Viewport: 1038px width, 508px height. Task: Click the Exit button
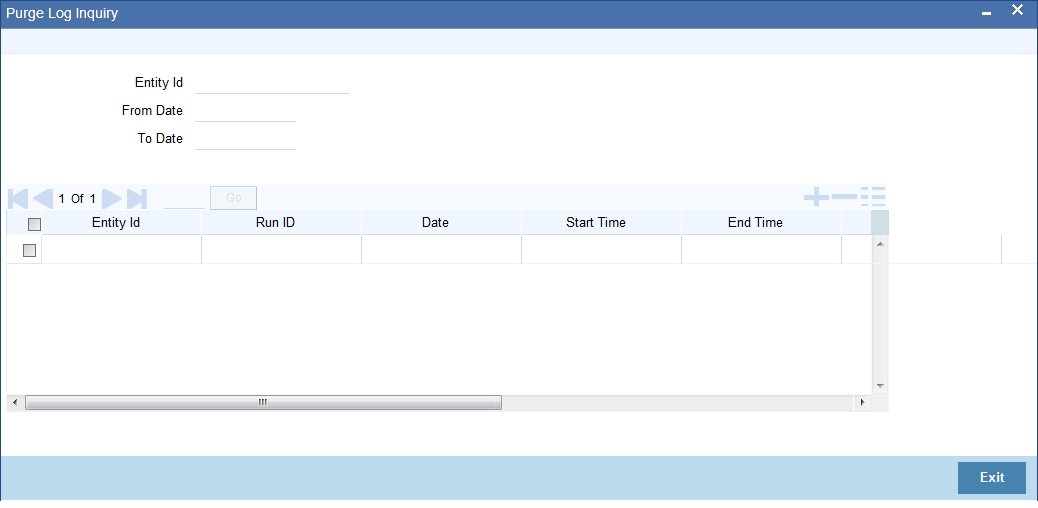click(992, 478)
